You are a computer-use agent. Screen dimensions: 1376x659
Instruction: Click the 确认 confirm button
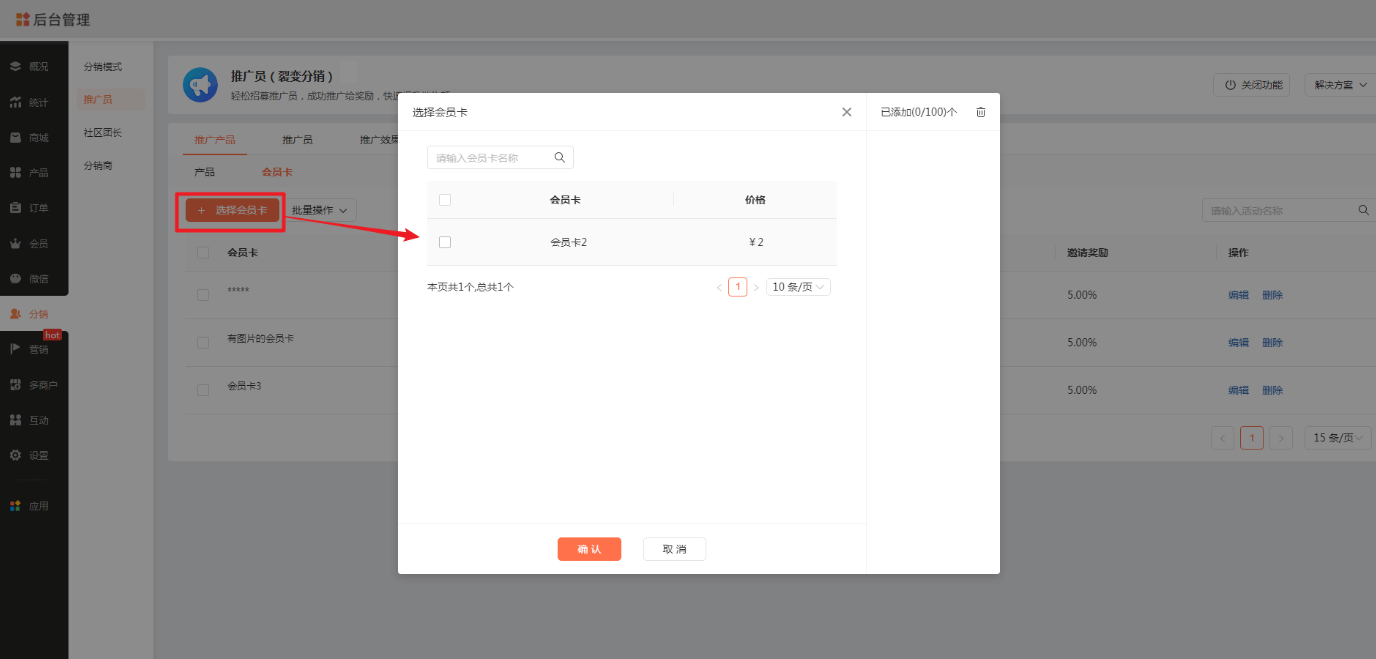tap(589, 549)
